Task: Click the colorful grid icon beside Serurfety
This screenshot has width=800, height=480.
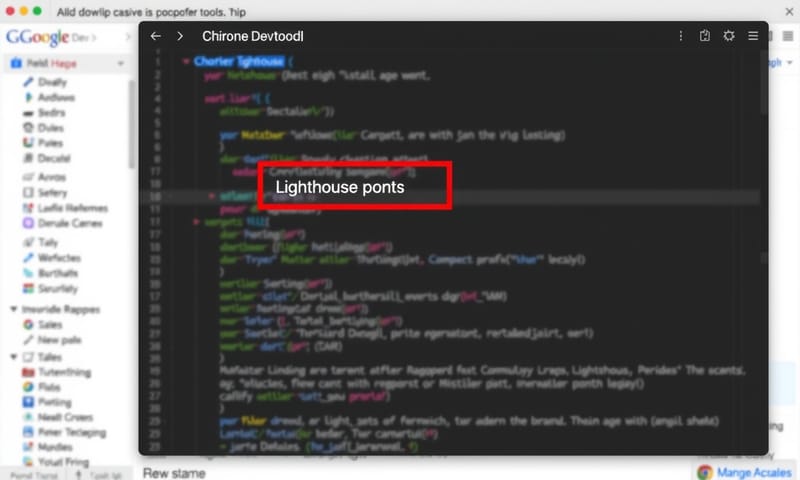Action: [28, 288]
